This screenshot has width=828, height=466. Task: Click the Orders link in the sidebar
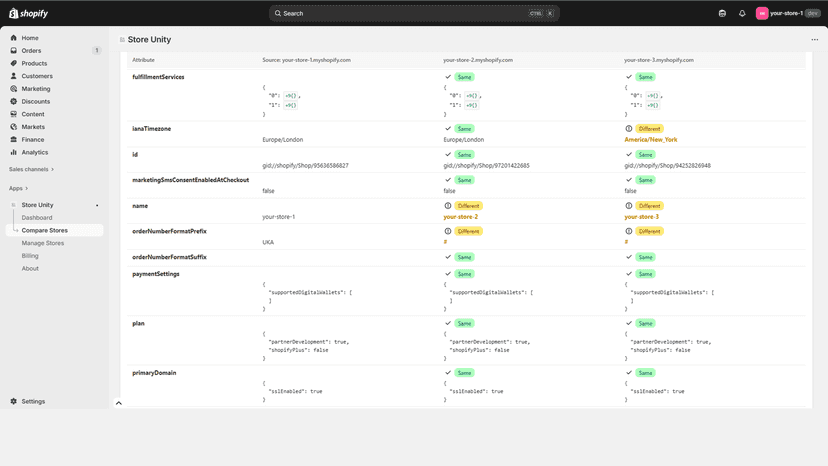(x=31, y=51)
